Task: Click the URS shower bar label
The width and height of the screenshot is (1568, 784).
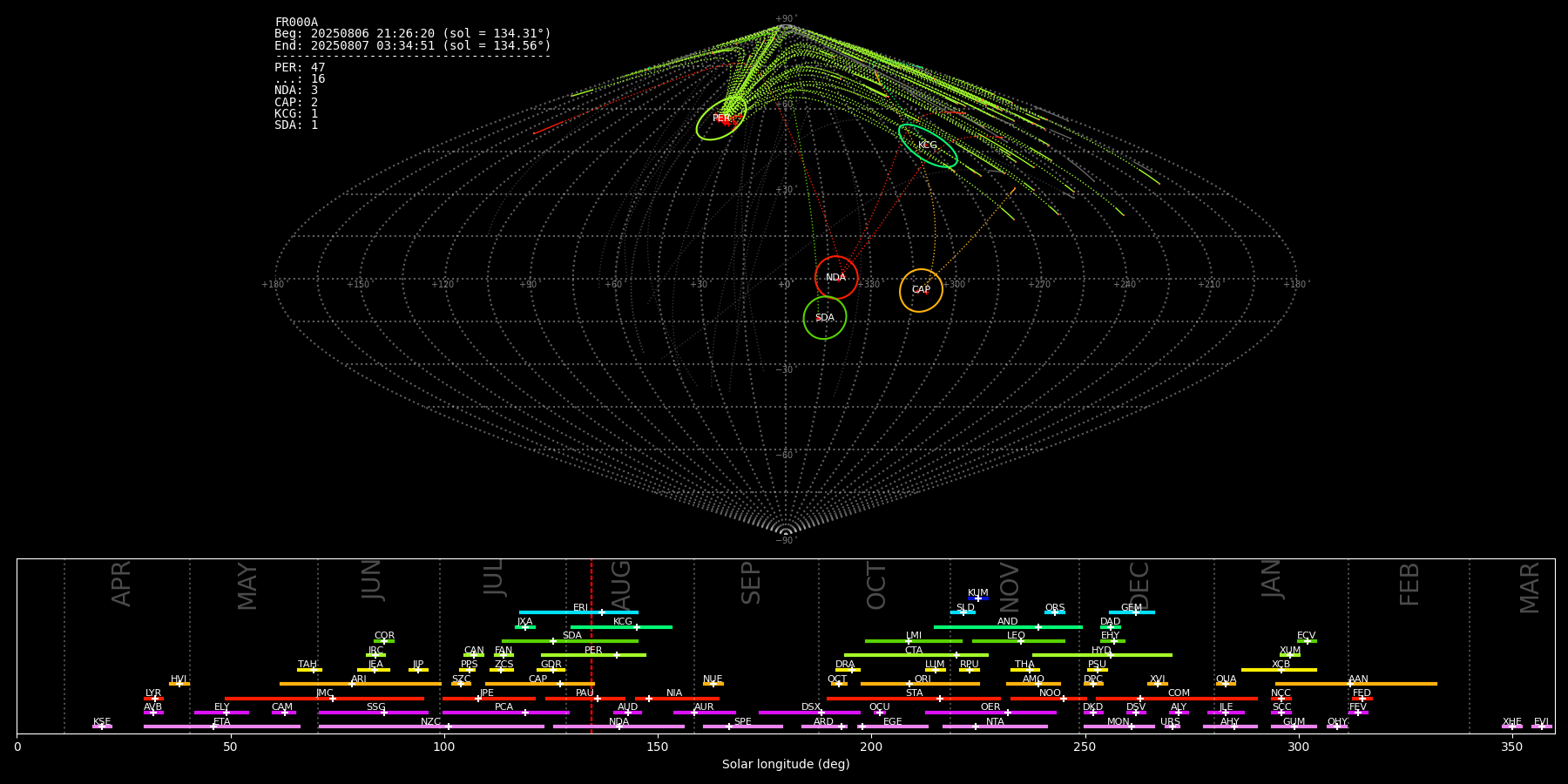Action: 1170,721
